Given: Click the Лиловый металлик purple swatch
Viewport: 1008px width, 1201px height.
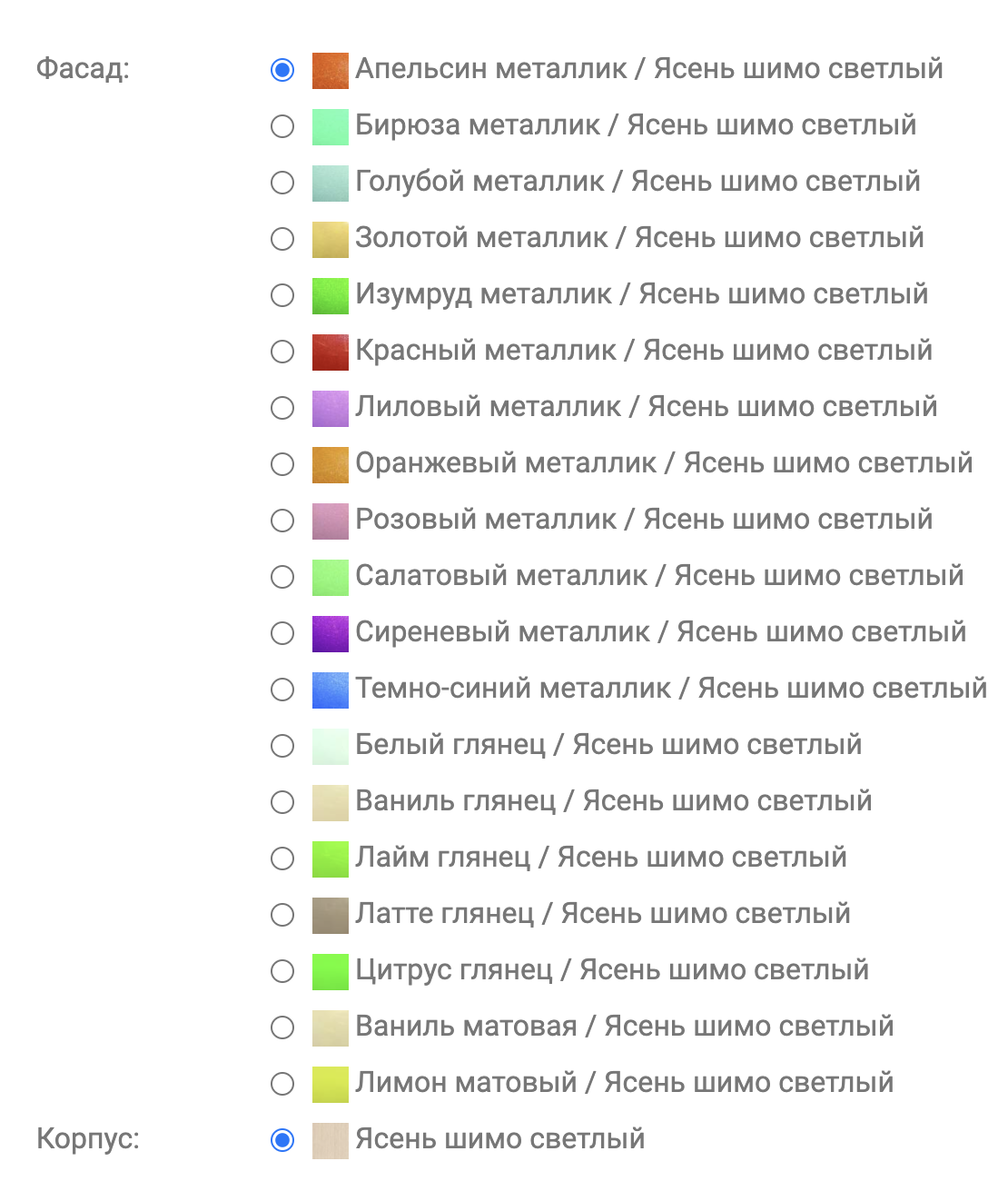Looking at the screenshot, I should point(331,408).
